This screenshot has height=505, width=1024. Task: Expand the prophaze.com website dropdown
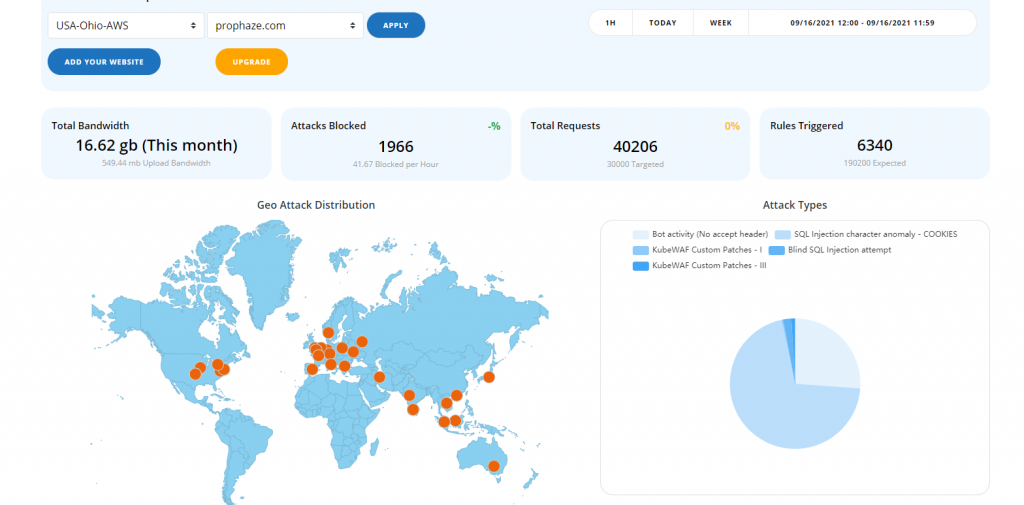pyautogui.click(x=285, y=26)
